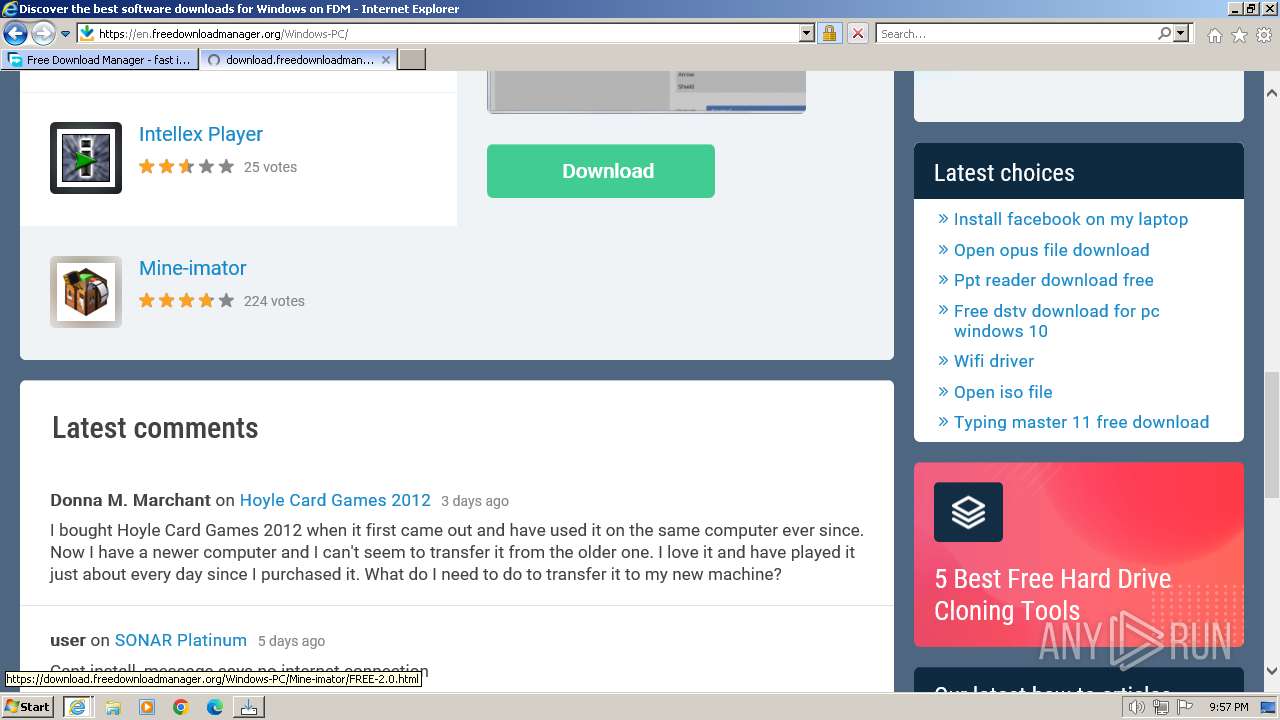The height and width of the screenshot is (720, 1280).
Task: Click the green Download button
Action: coord(601,171)
